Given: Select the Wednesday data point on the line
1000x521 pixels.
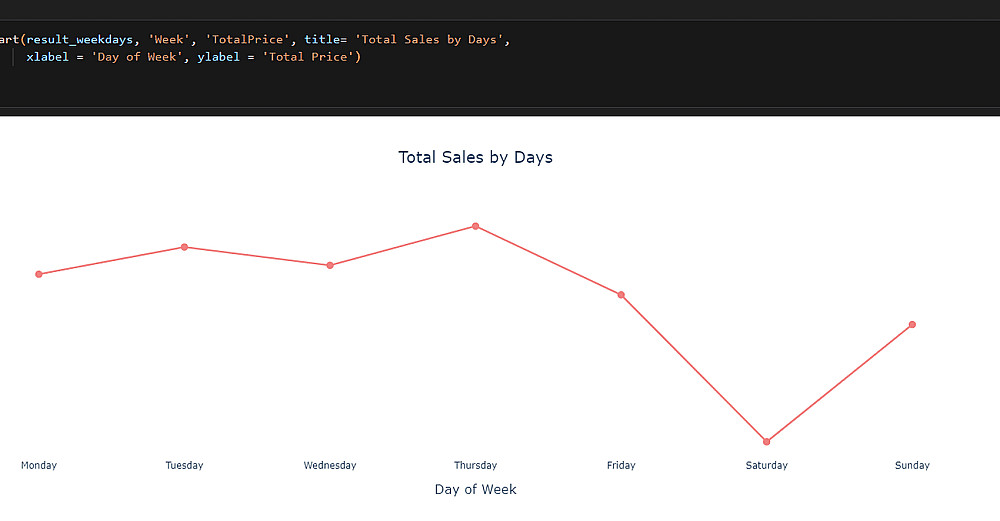Looking at the screenshot, I should [330, 265].
